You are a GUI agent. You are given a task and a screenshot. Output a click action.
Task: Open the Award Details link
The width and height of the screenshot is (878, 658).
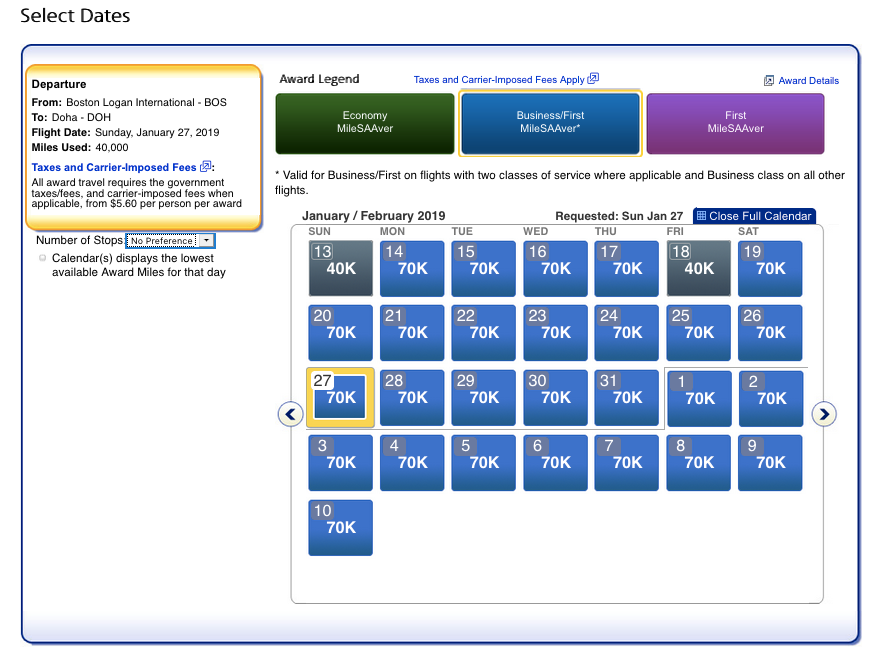pyautogui.click(x=808, y=81)
